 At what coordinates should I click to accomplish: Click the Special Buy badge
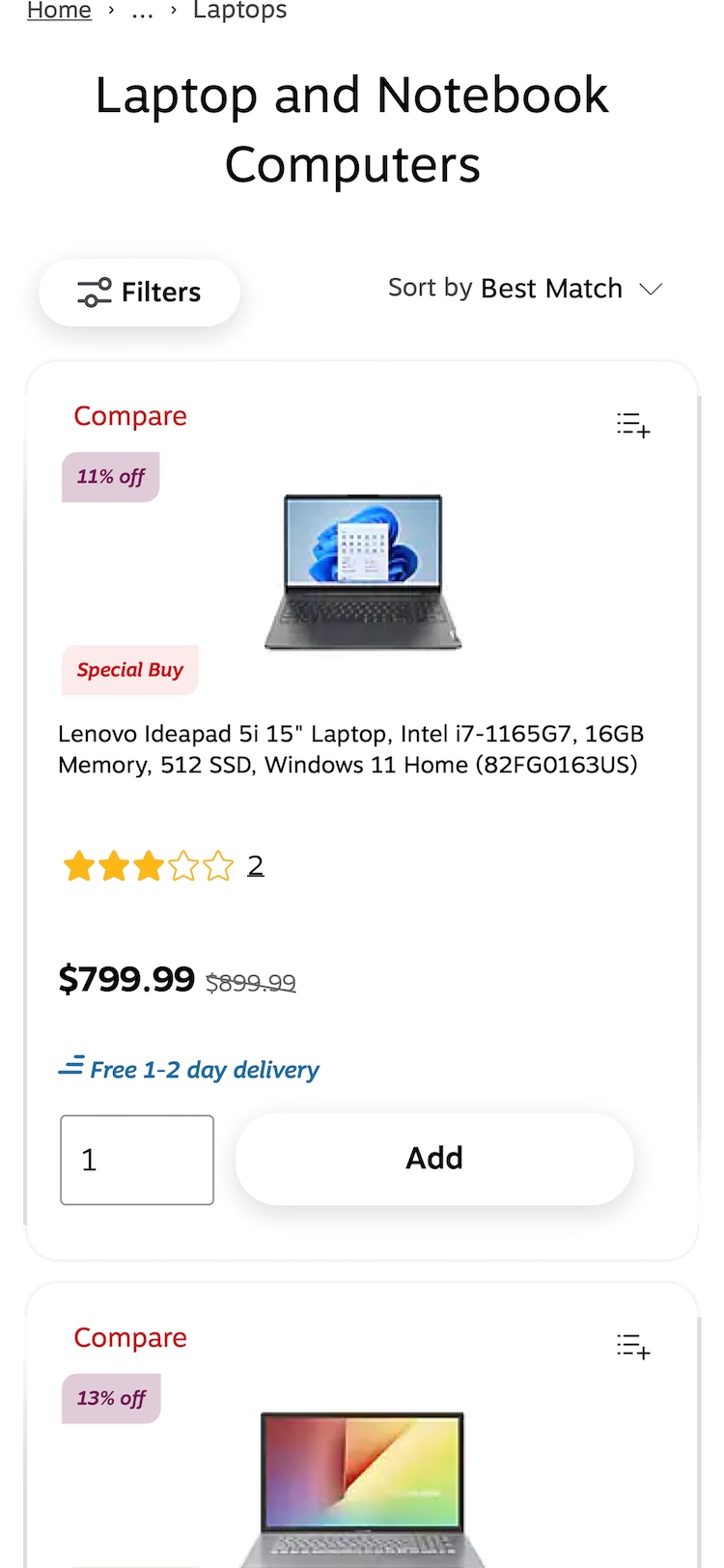(x=130, y=670)
